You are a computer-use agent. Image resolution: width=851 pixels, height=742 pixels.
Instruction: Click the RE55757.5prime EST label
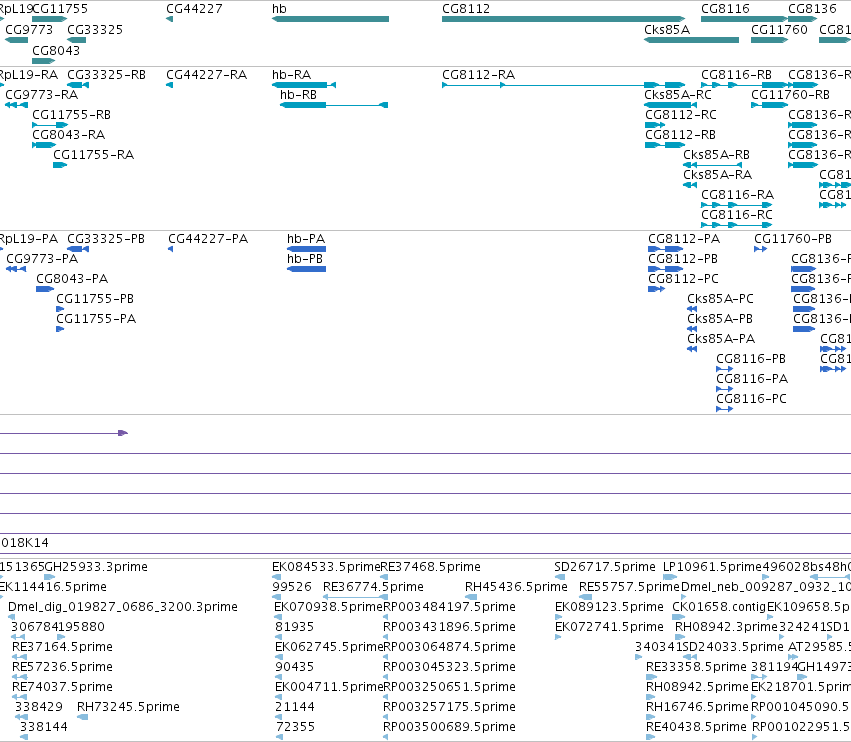pos(629,587)
